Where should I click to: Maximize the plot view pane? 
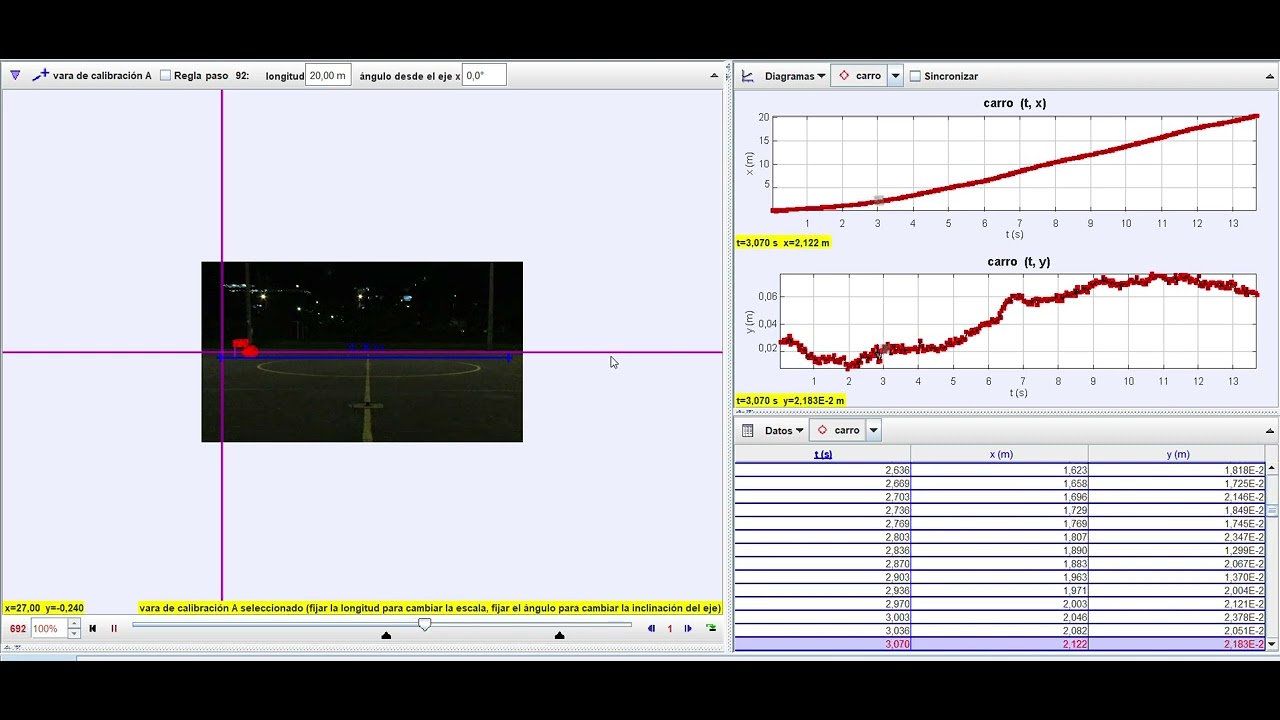[x=1270, y=76]
